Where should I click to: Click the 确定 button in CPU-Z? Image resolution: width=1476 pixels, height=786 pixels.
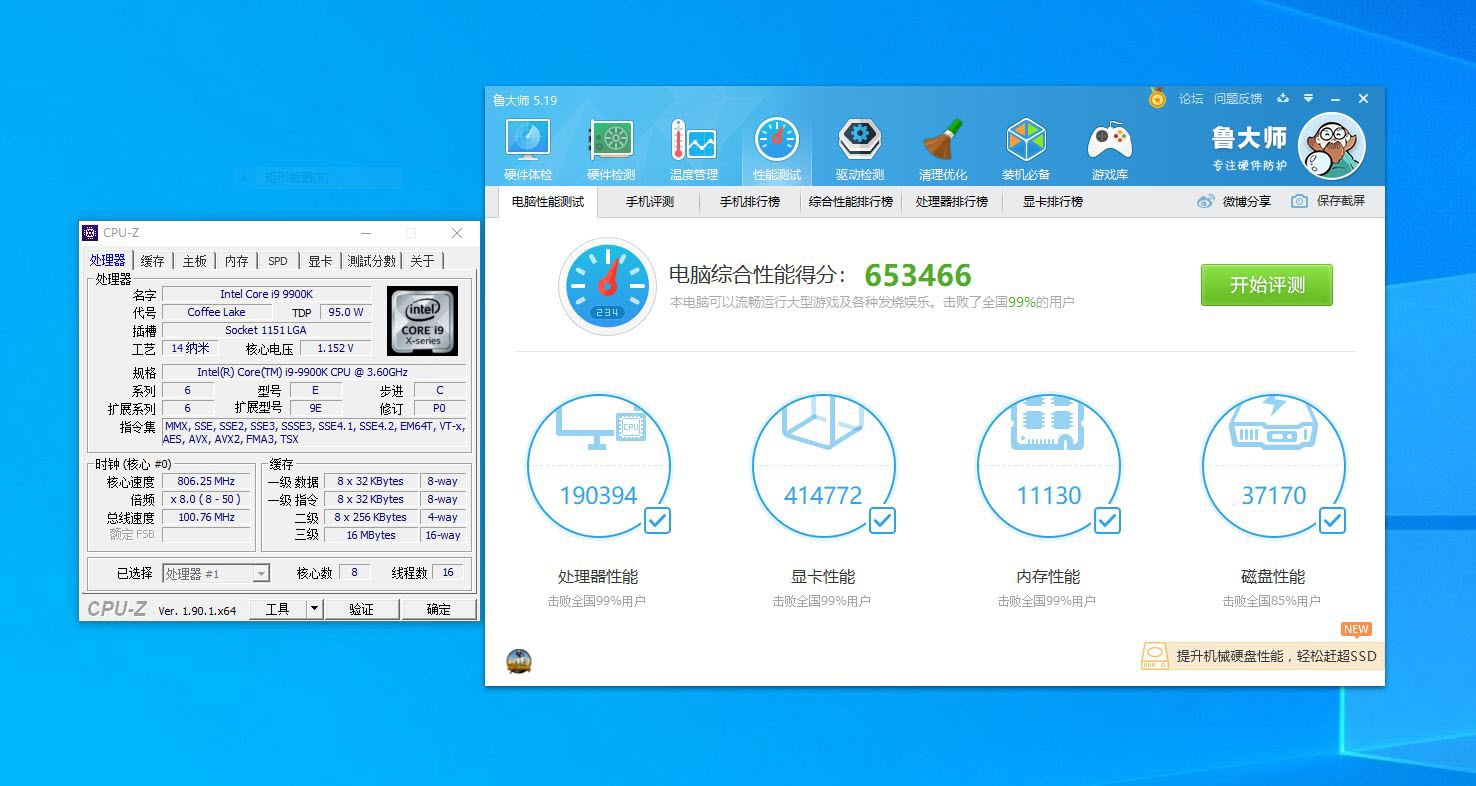tap(439, 609)
